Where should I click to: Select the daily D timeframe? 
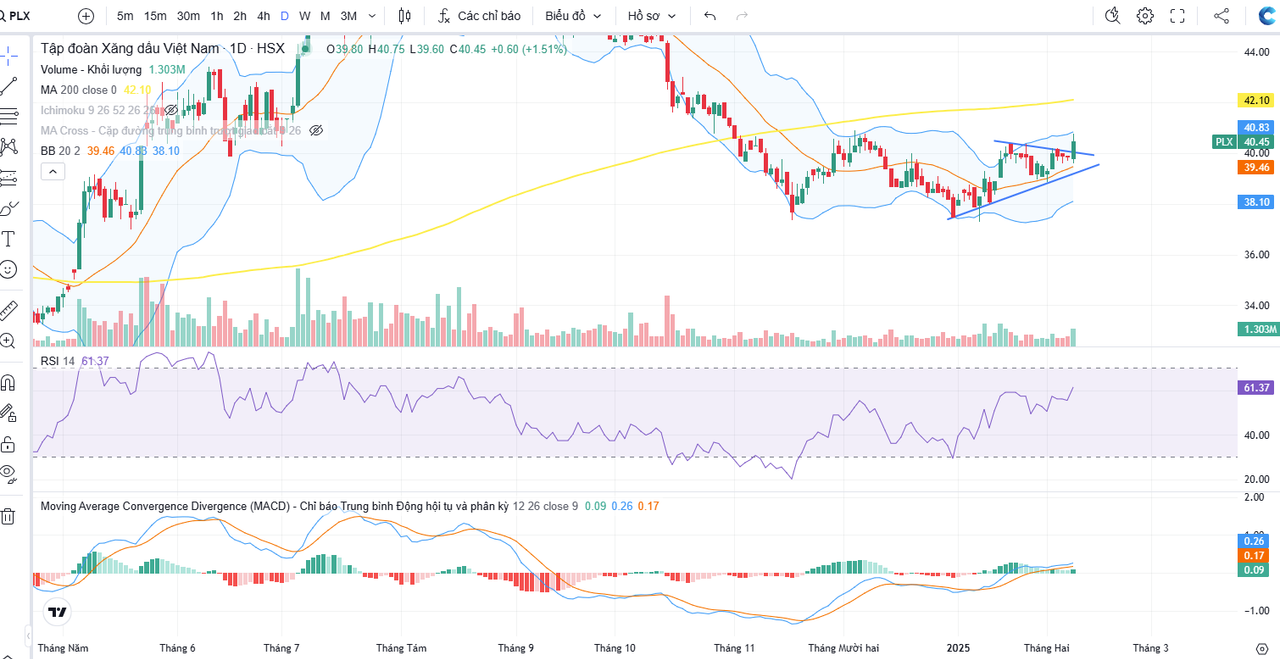pos(285,16)
